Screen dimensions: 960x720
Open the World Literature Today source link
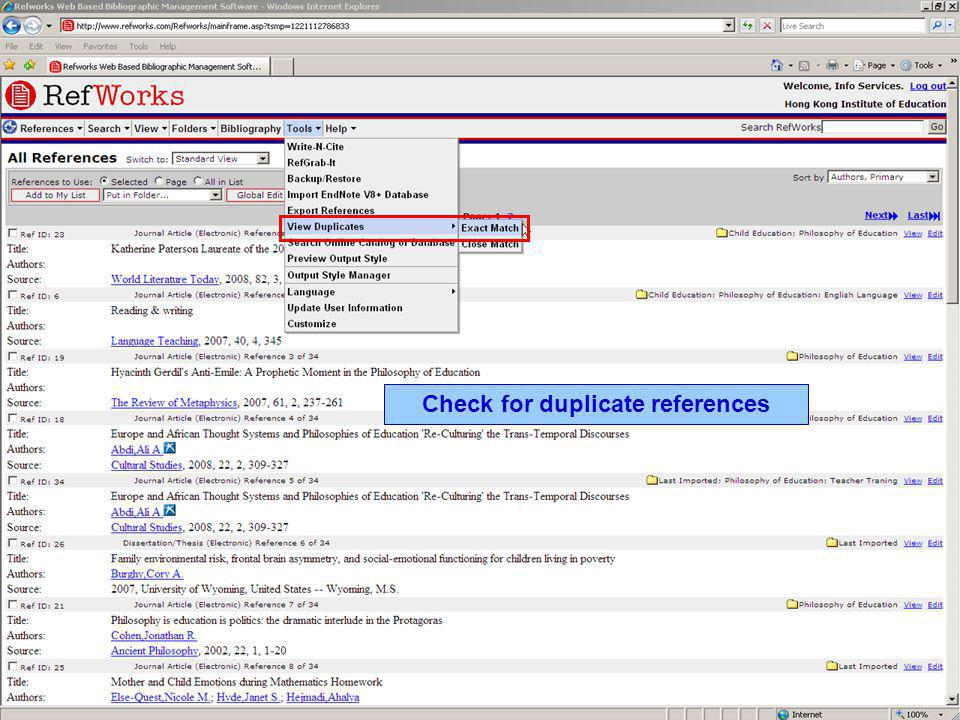[165, 279]
